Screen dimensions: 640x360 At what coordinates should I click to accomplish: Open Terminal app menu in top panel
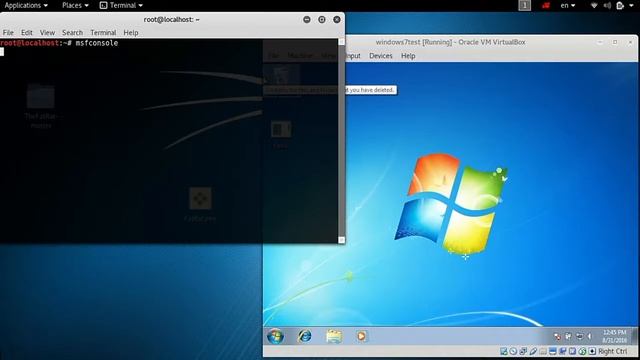click(x=121, y=5)
